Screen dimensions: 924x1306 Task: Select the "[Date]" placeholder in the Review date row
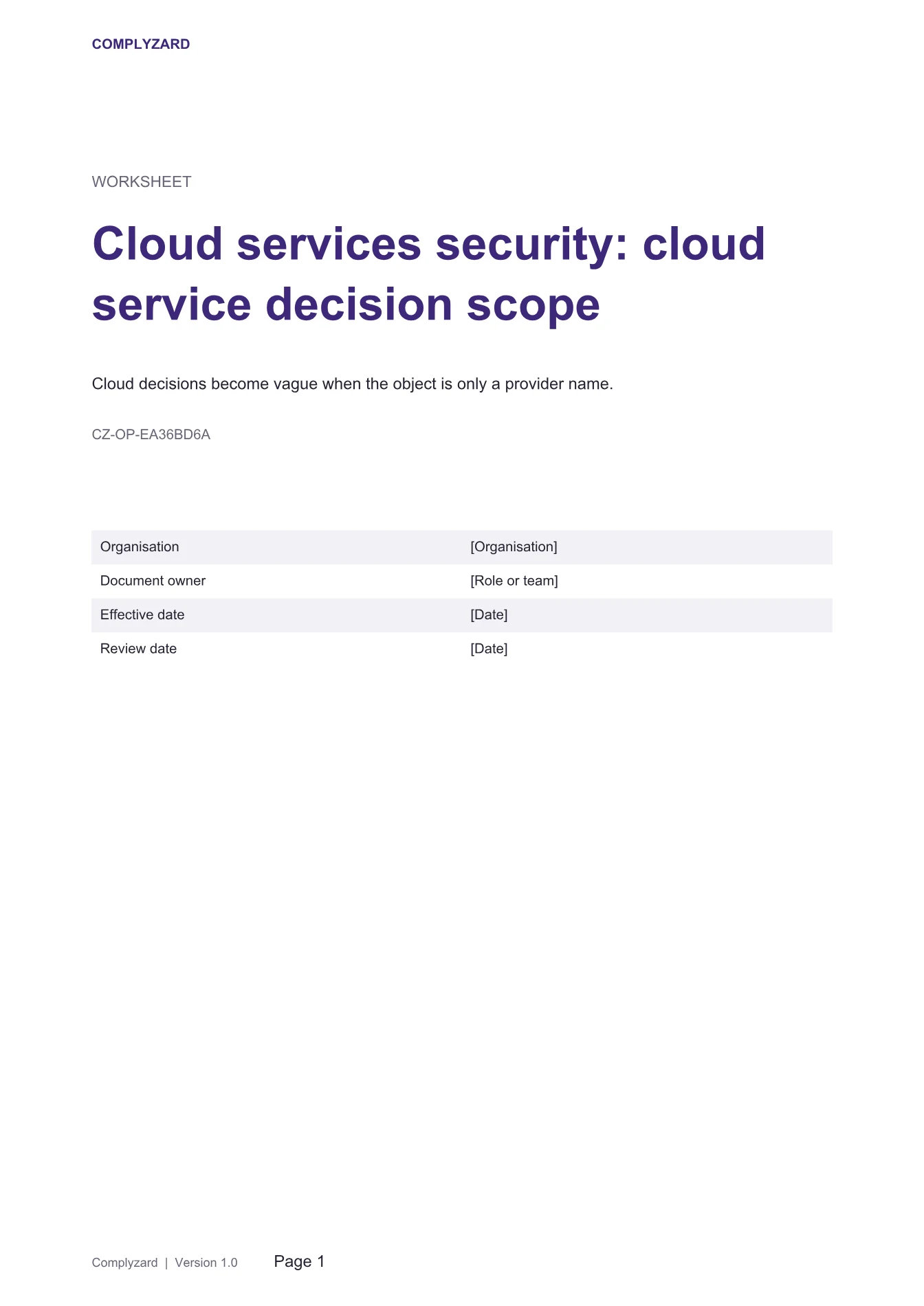(489, 649)
